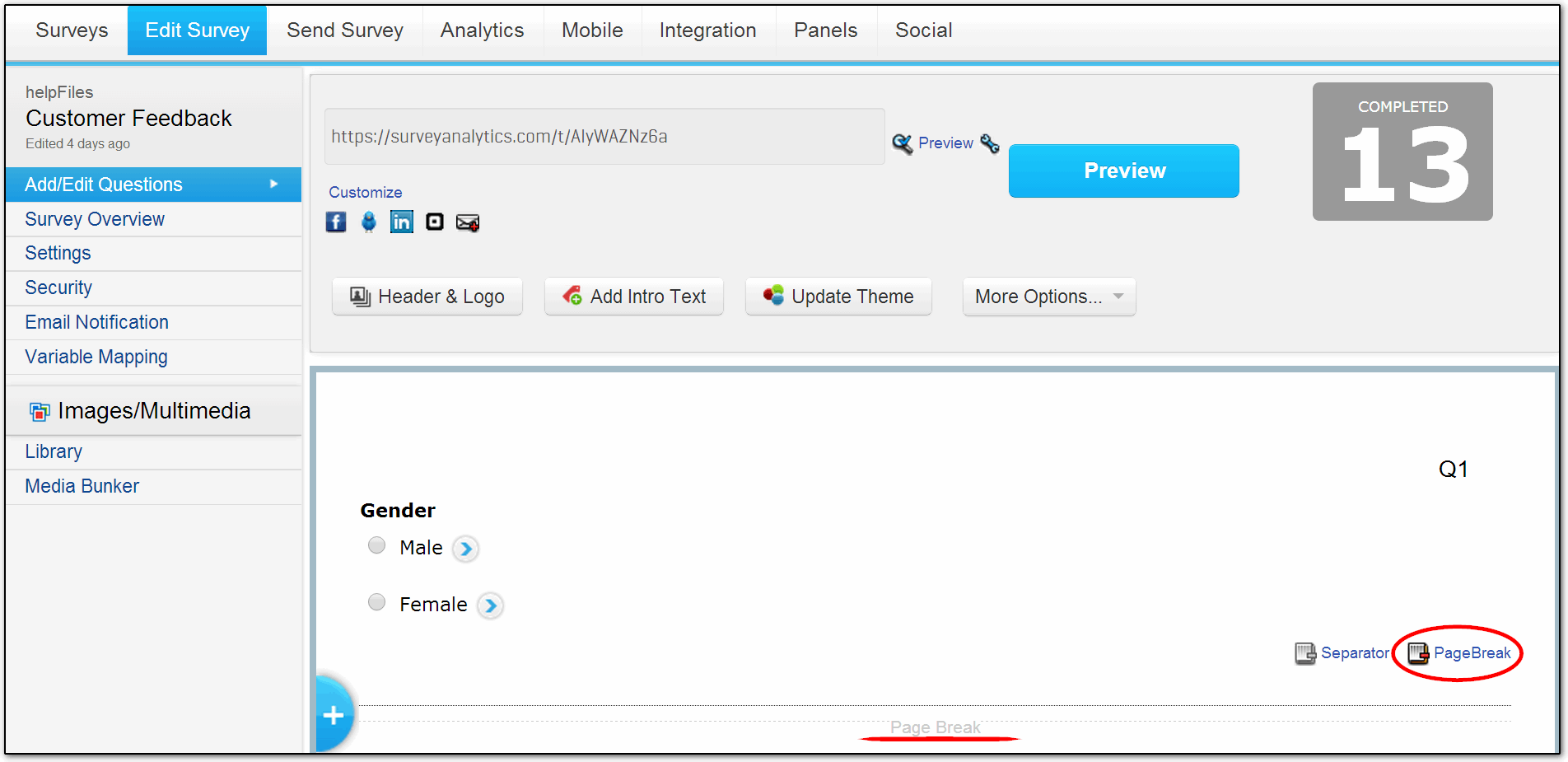Click the arrow icon next to Male

pos(466,549)
